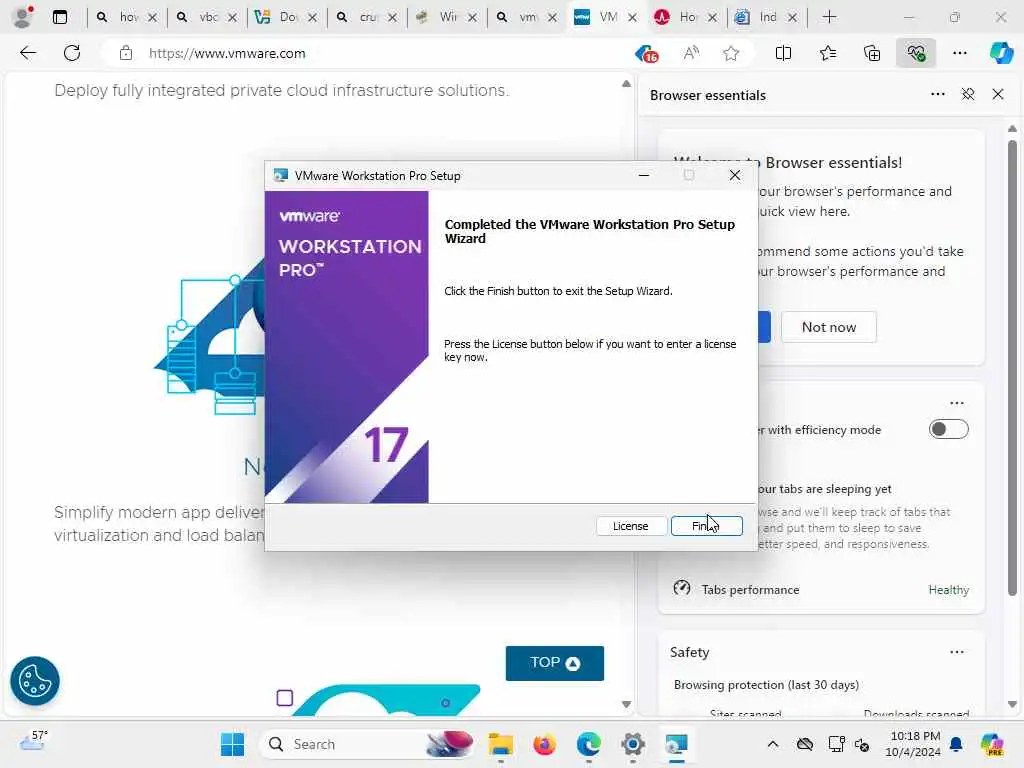Launch Firefox from the taskbar

pyautogui.click(x=545, y=744)
